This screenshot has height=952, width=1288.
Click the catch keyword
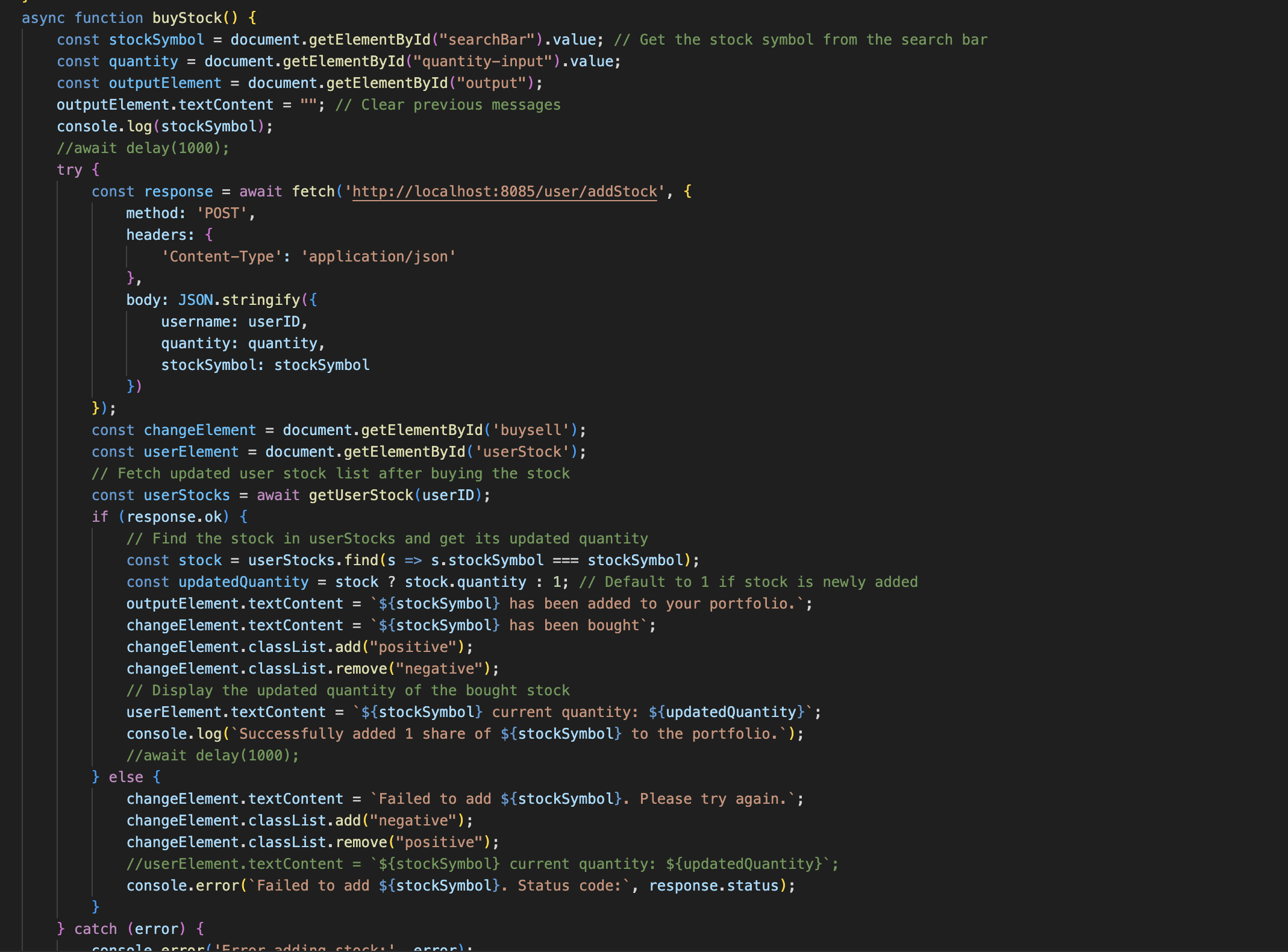(95, 929)
